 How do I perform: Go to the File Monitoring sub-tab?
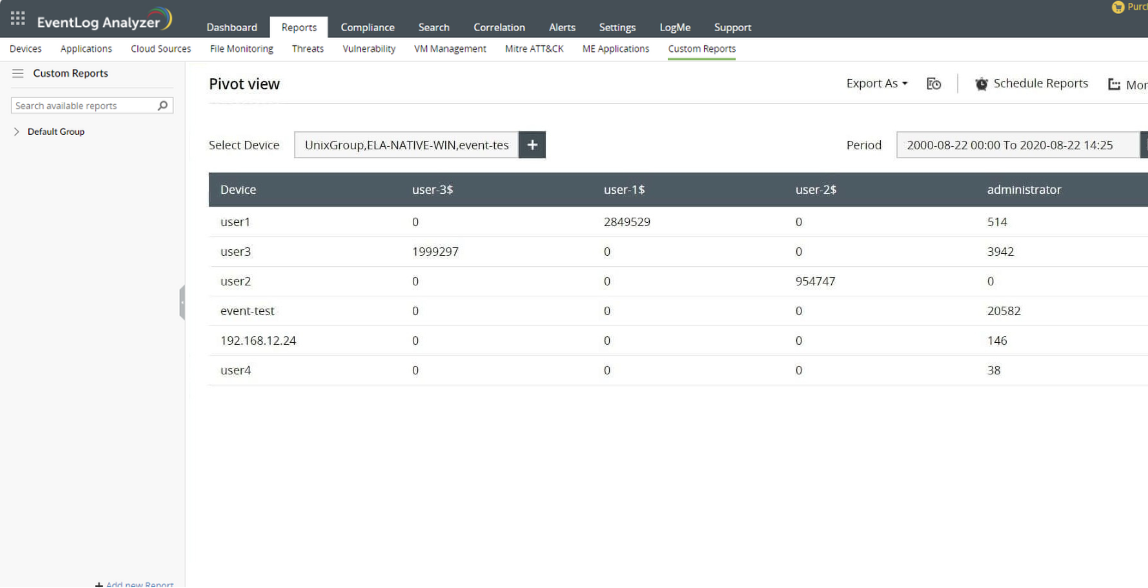point(241,49)
